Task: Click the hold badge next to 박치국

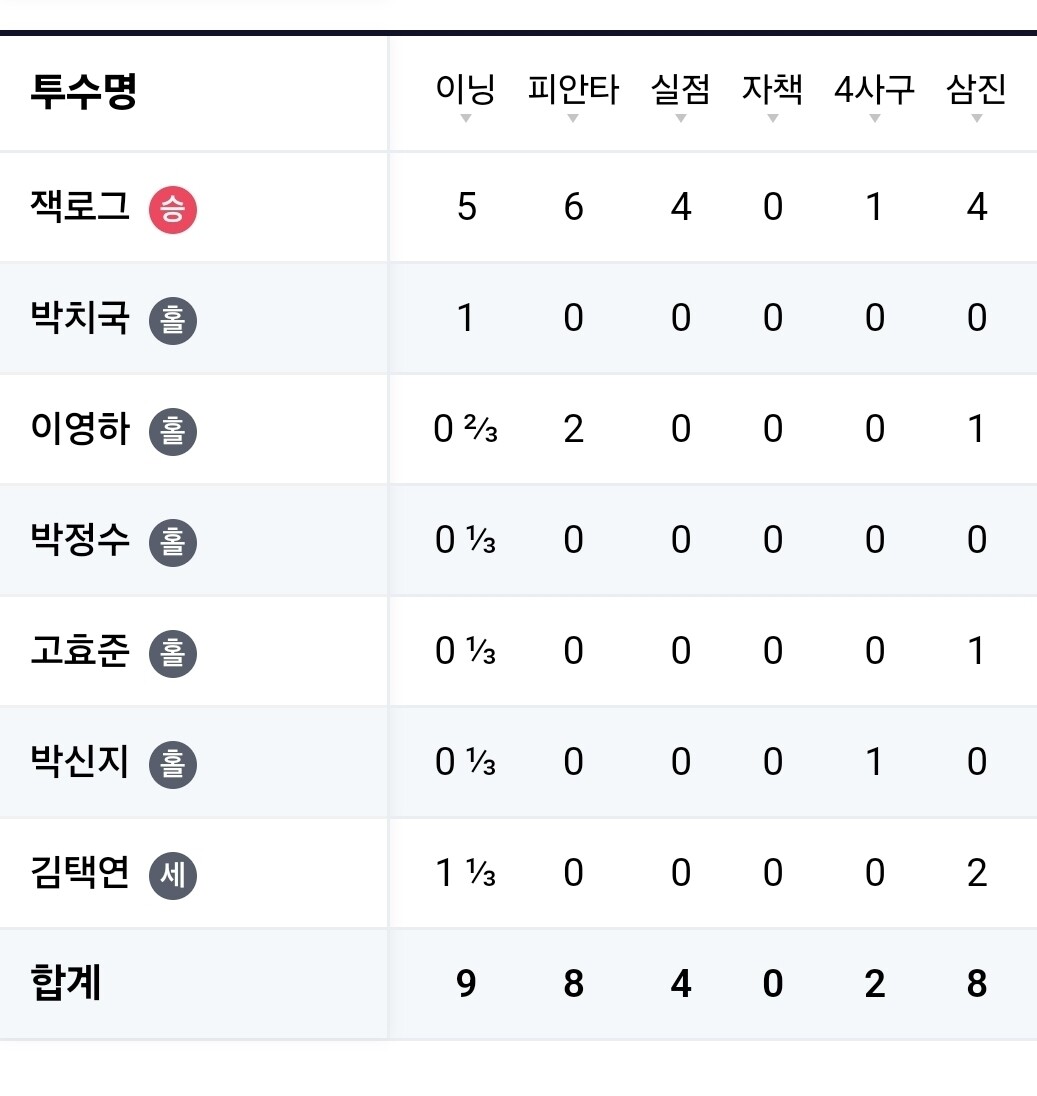Action: (x=173, y=321)
